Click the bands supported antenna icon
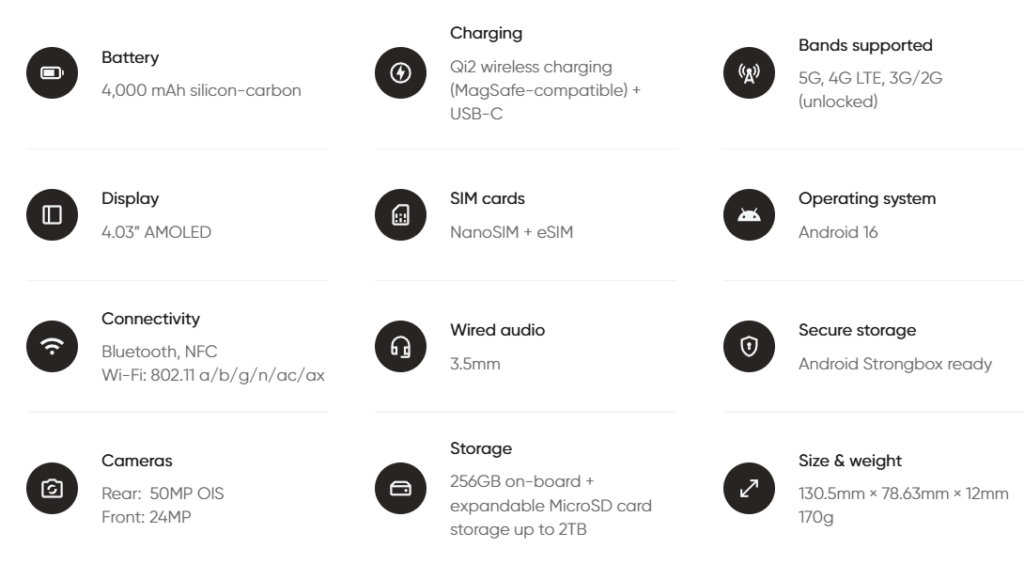Image resolution: width=1024 pixels, height=564 pixels. [x=748, y=73]
